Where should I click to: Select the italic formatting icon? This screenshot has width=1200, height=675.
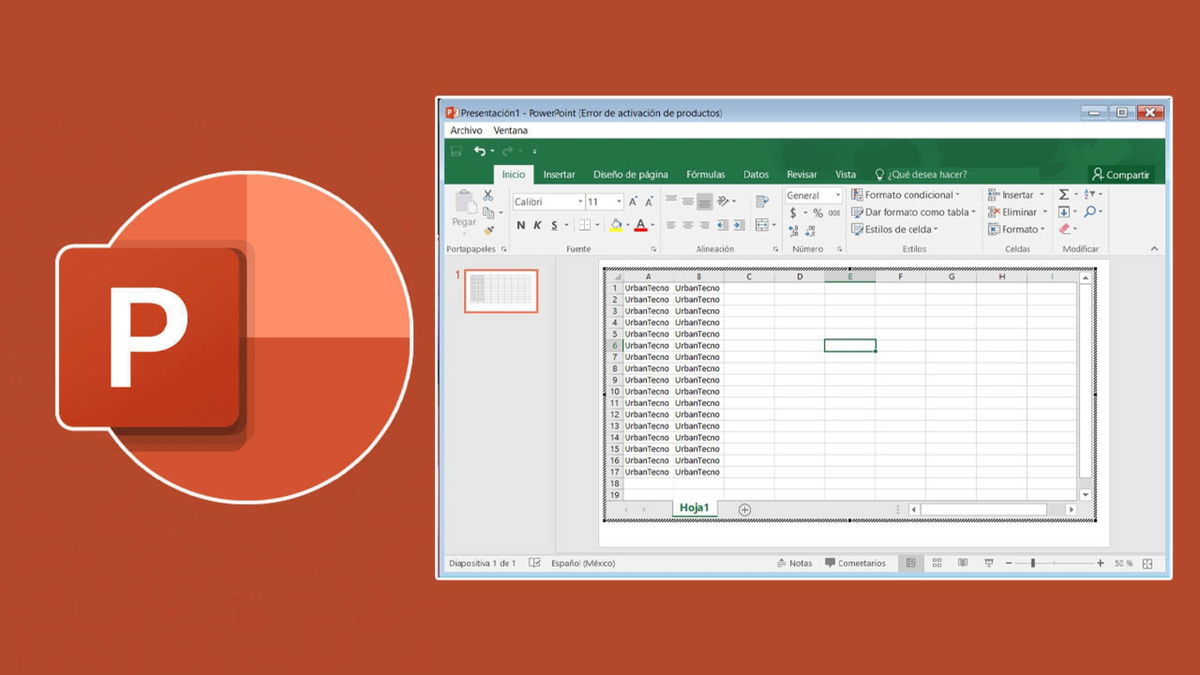(538, 224)
